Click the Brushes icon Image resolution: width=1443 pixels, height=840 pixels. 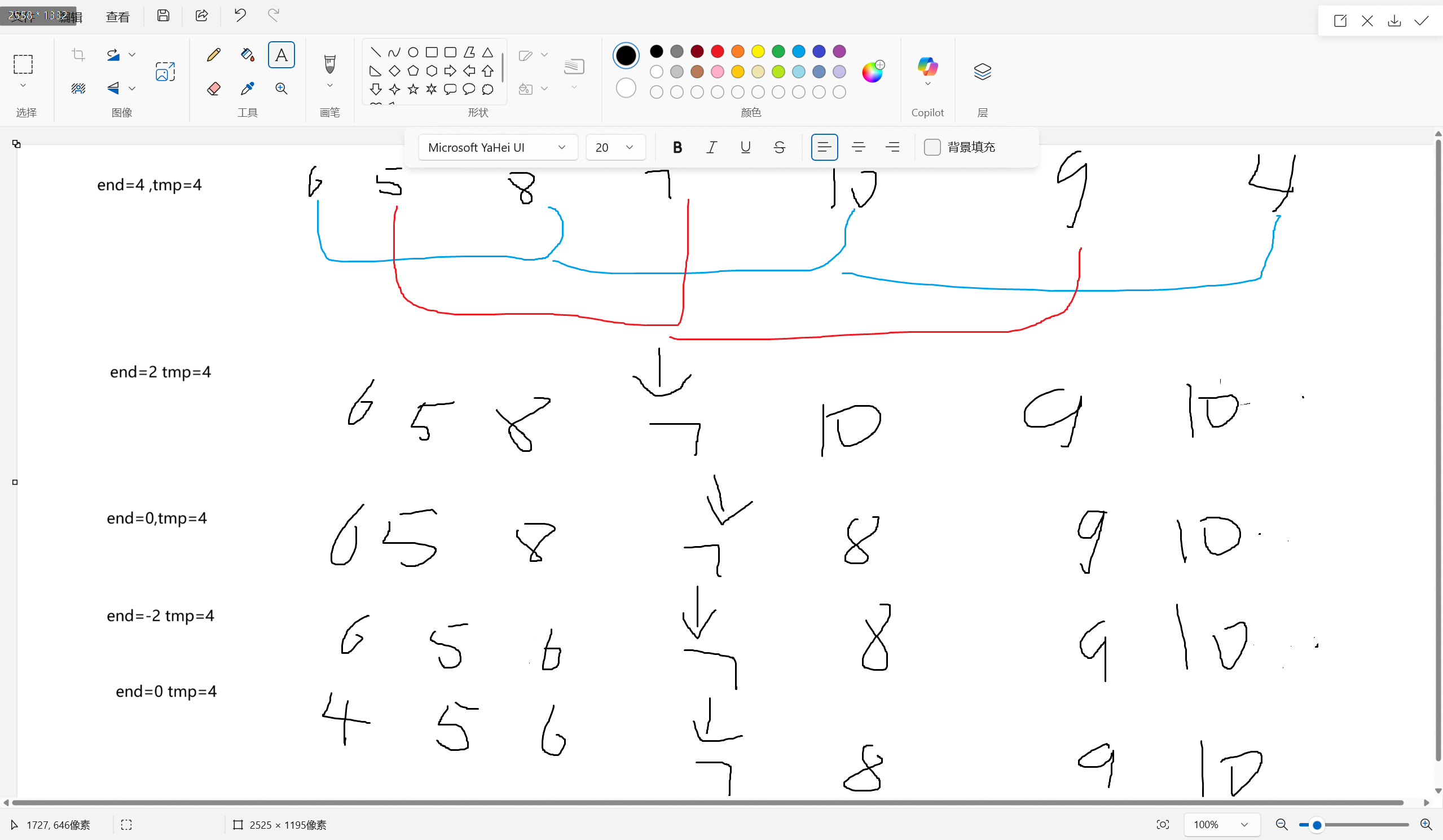(x=330, y=64)
